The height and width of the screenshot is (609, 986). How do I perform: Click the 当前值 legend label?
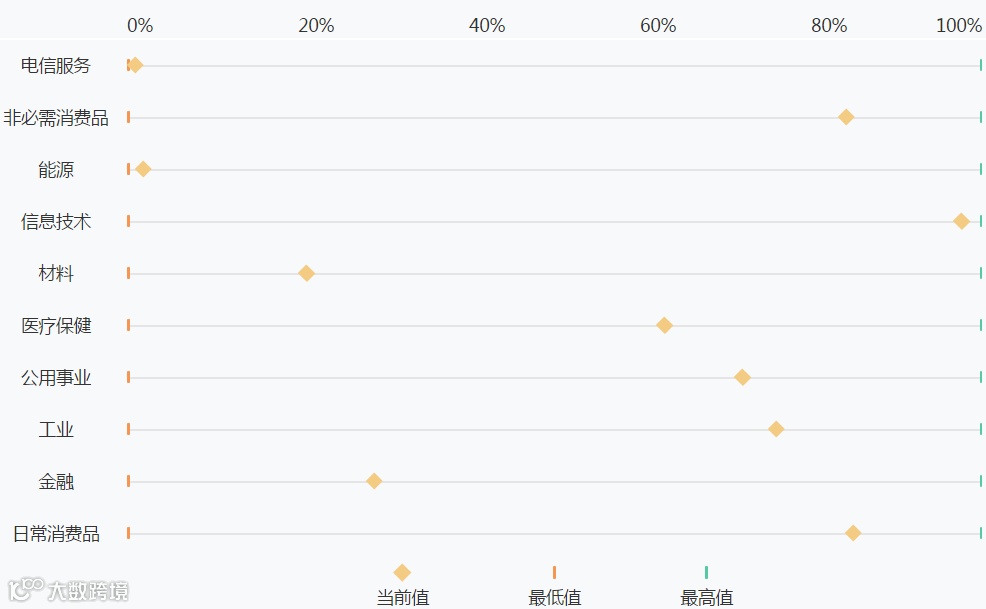pyautogui.click(x=402, y=597)
